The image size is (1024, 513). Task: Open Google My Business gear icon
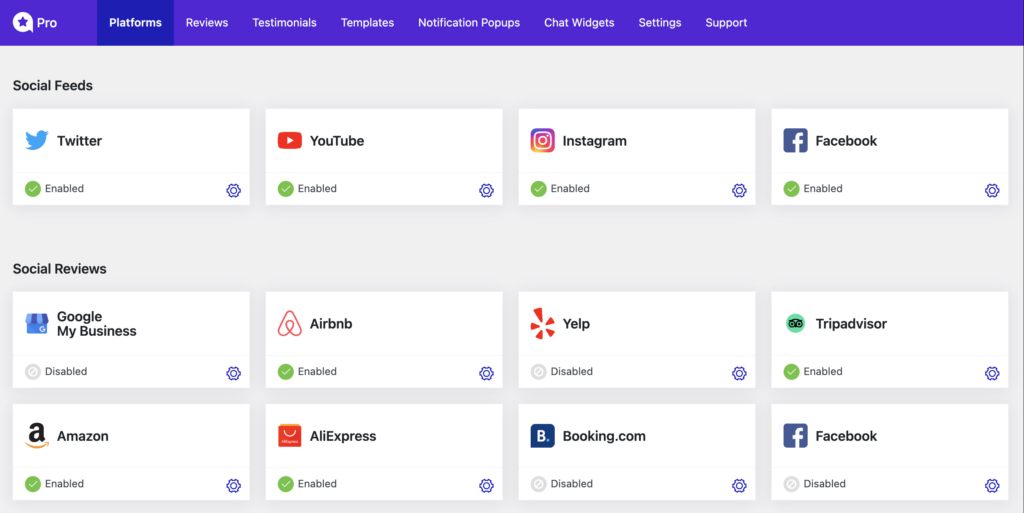point(233,373)
